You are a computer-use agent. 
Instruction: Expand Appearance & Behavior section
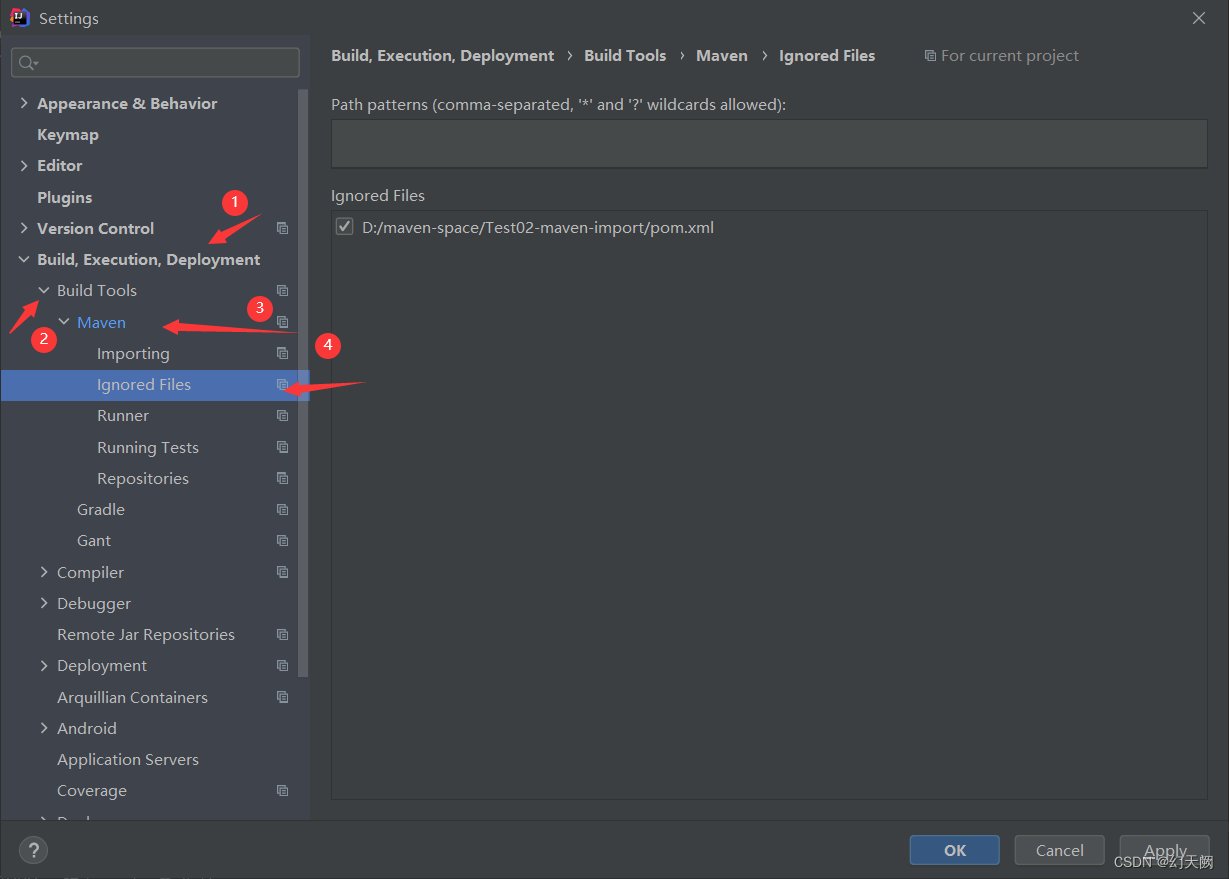[x=24, y=103]
